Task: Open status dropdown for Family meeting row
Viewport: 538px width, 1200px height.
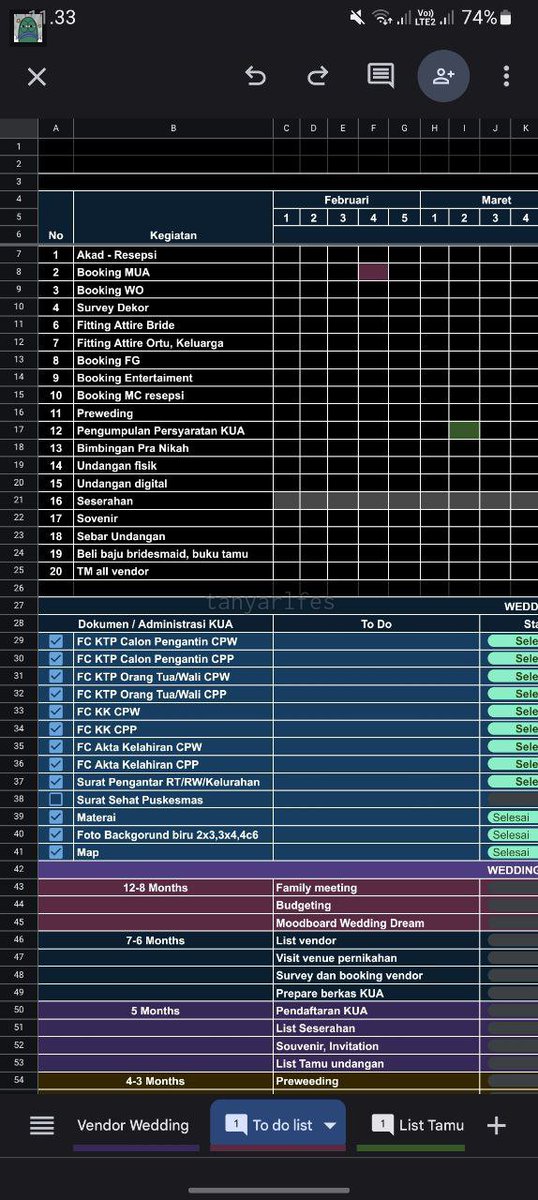Action: point(512,888)
